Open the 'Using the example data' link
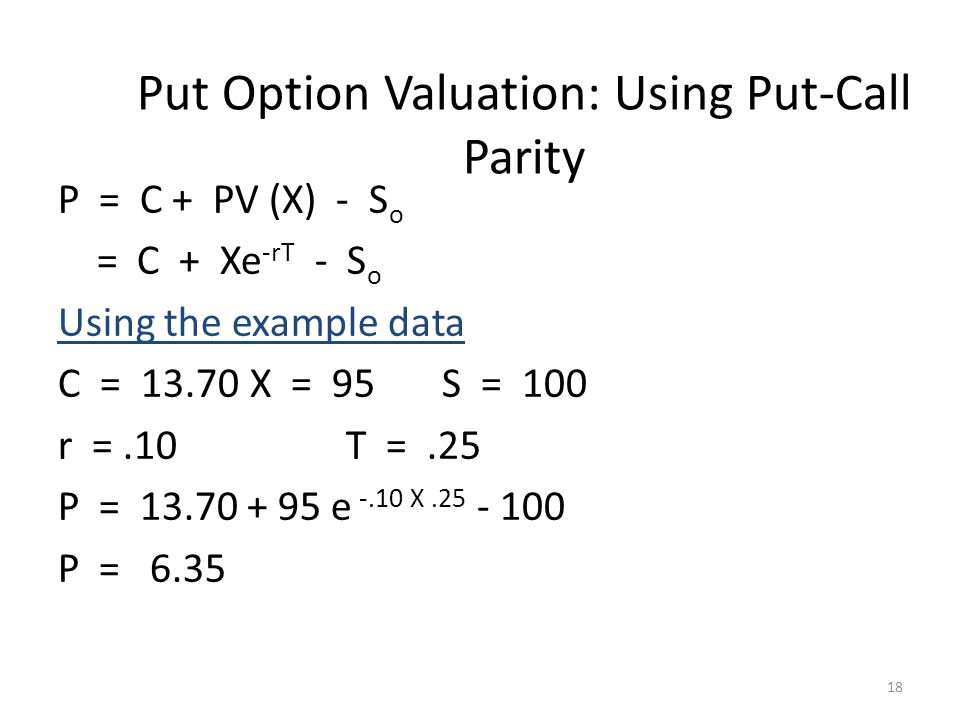960x720 pixels. tap(261, 323)
